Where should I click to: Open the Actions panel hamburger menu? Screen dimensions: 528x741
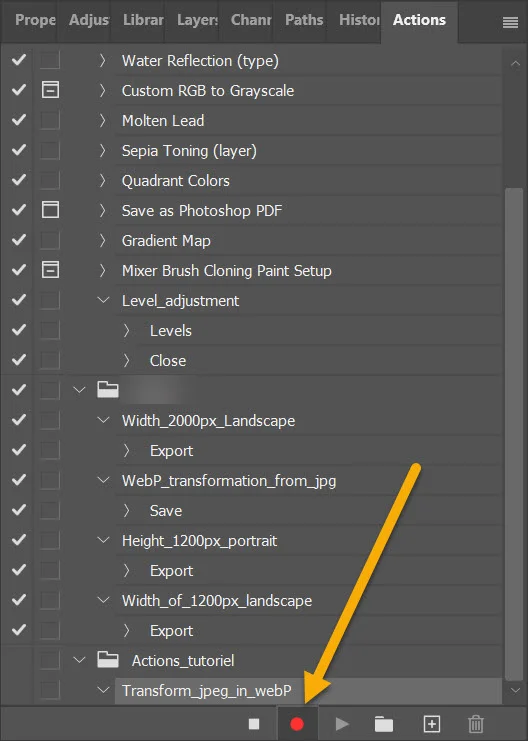(x=511, y=22)
